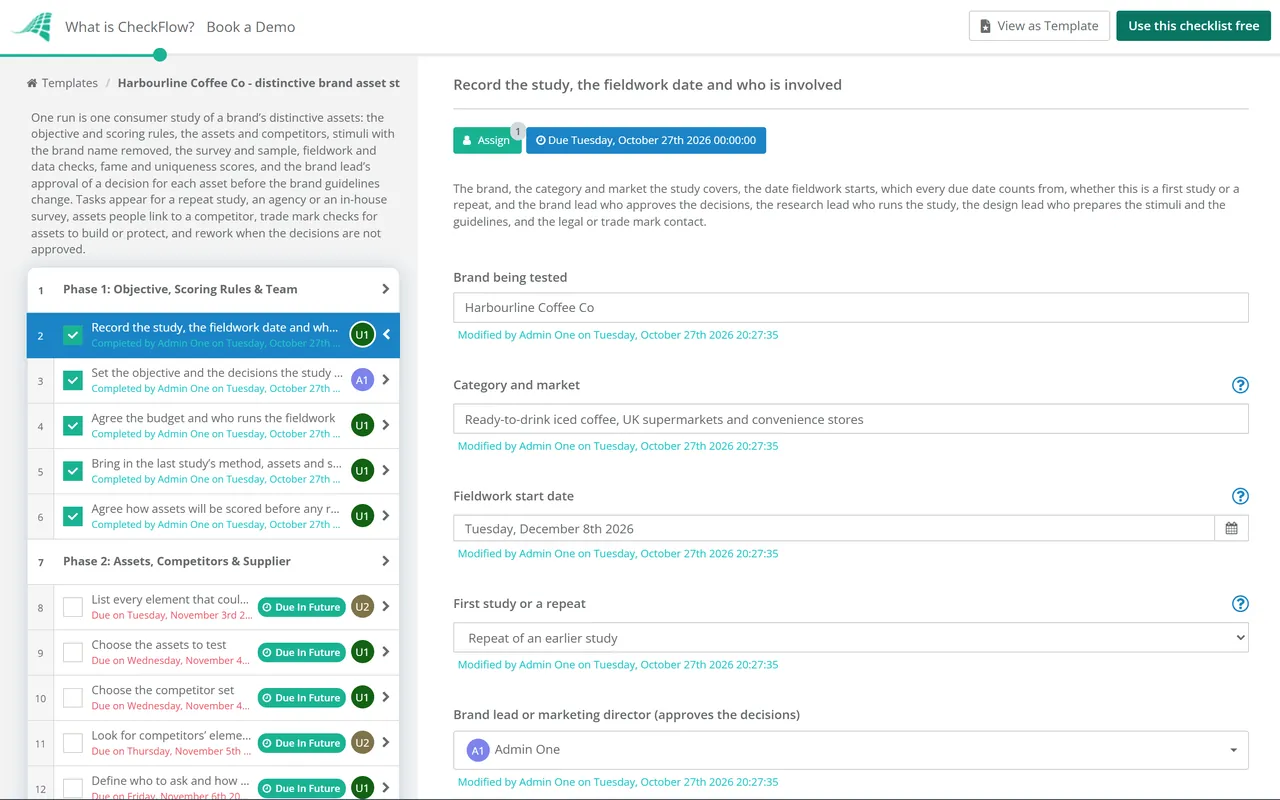Open the Agree how assets will be scored chevron
Screen dimensions: 1280x800
[386, 516]
